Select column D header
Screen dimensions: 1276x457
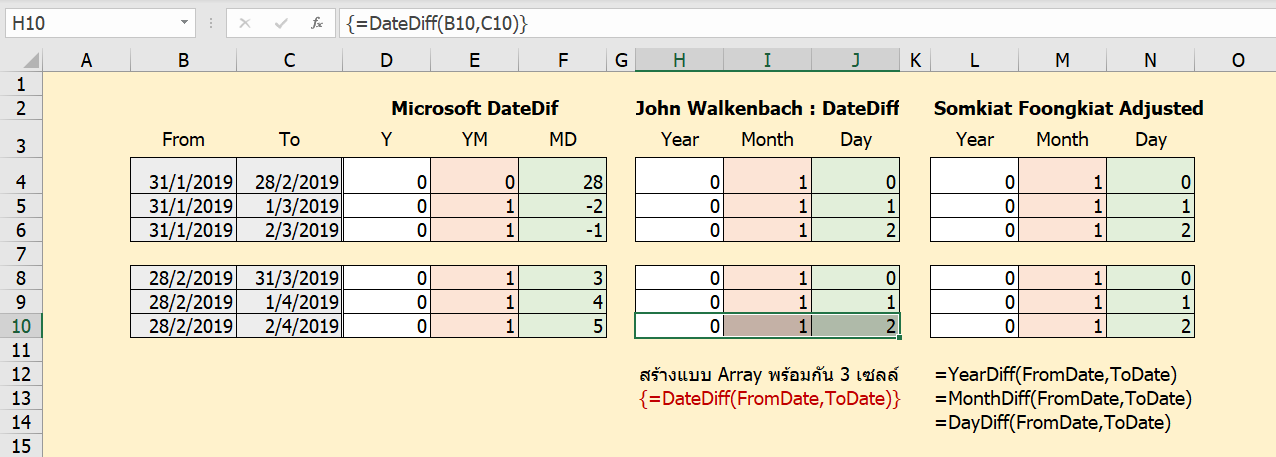[386, 61]
